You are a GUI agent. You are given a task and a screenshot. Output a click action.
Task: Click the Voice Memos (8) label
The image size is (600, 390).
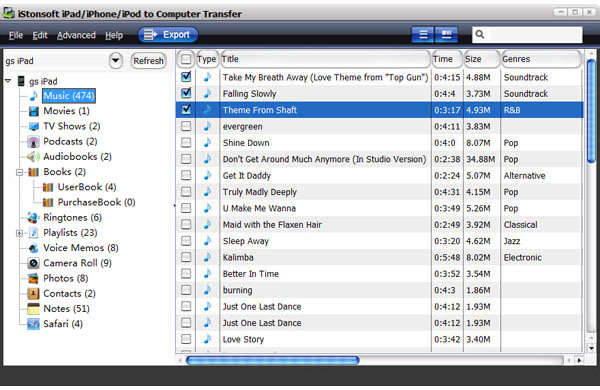point(81,248)
